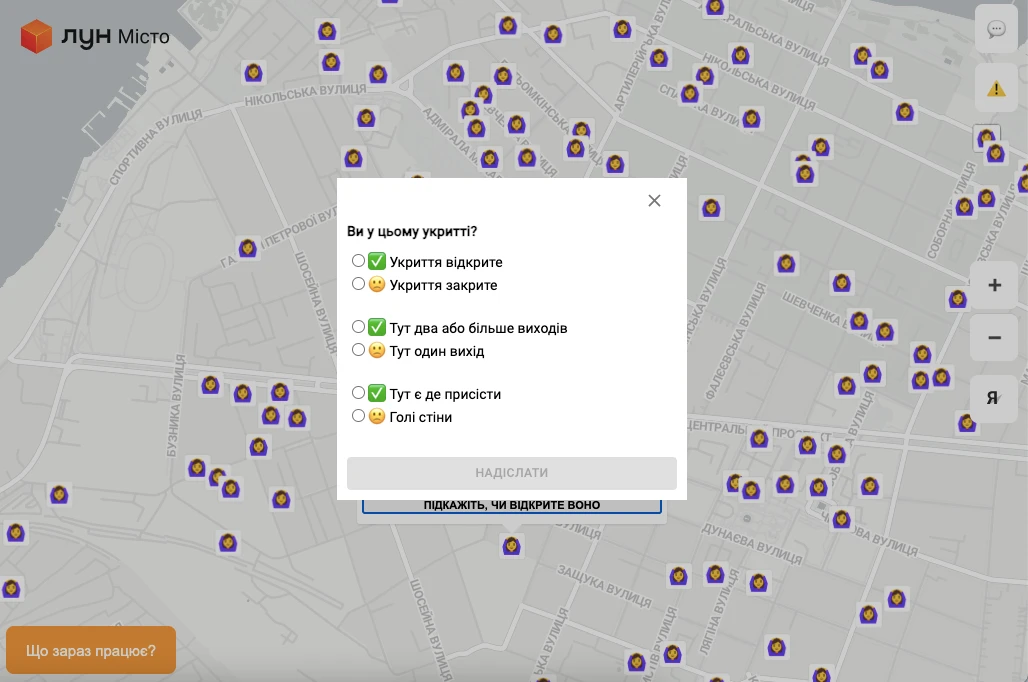This screenshot has width=1028, height=682.
Task: Close the shelter survey dialog
Action: (654, 201)
